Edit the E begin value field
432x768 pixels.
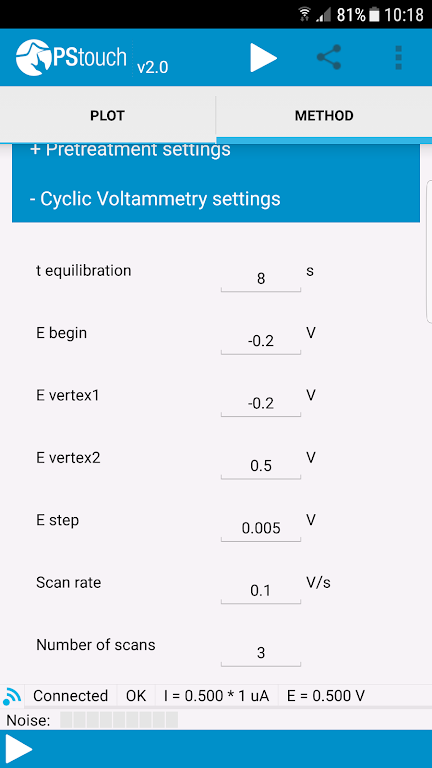click(261, 341)
